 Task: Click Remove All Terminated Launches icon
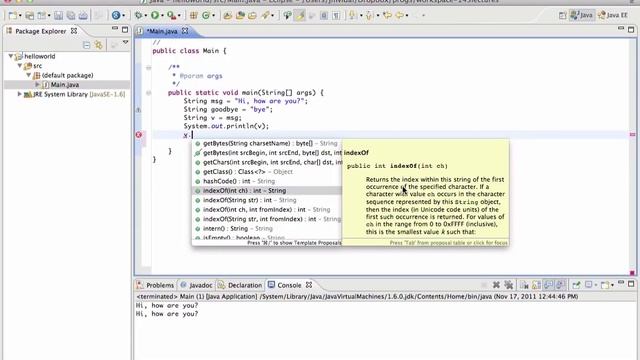[509, 285]
